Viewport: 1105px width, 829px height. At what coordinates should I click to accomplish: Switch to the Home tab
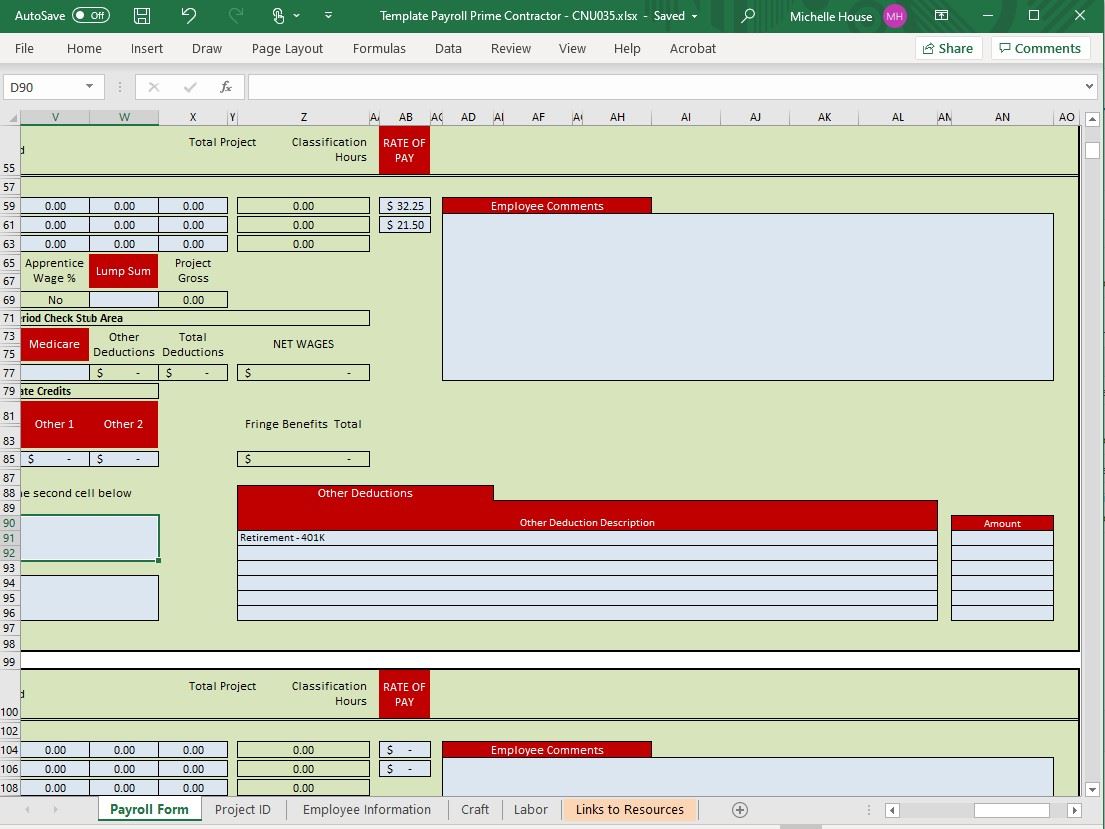[84, 49]
